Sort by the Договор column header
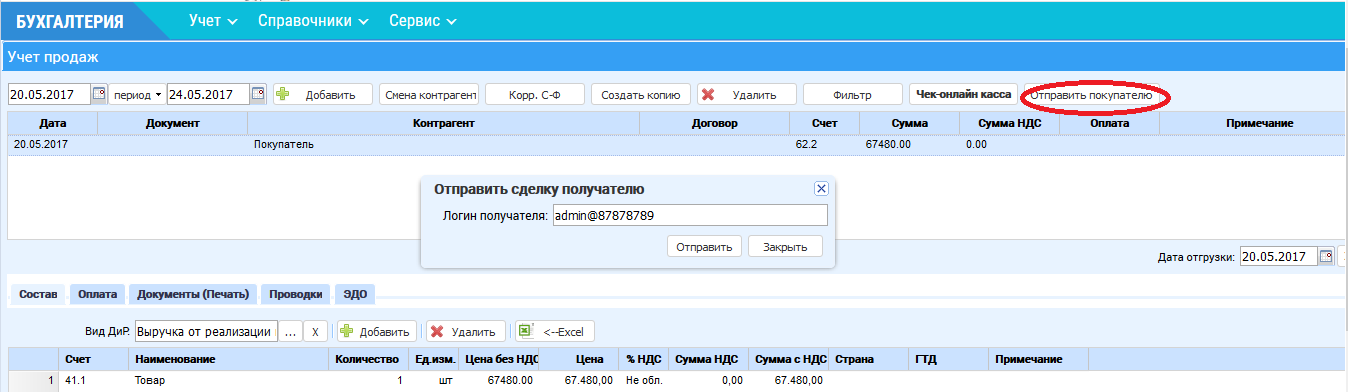Screen dimensions: 1348x392 pyautogui.click(x=714, y=123)
